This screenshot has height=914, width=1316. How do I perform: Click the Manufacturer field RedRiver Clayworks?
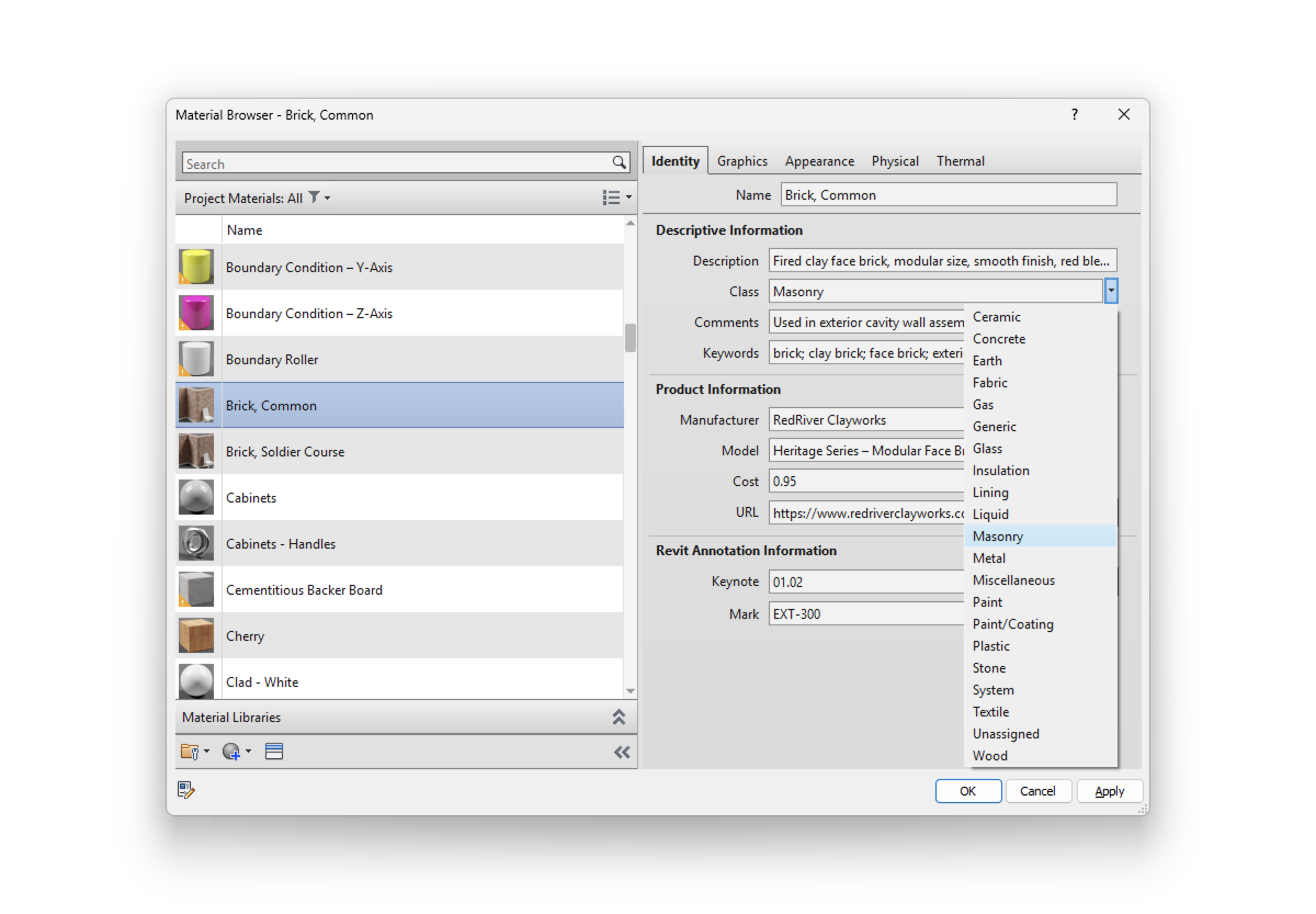point(866,420)
